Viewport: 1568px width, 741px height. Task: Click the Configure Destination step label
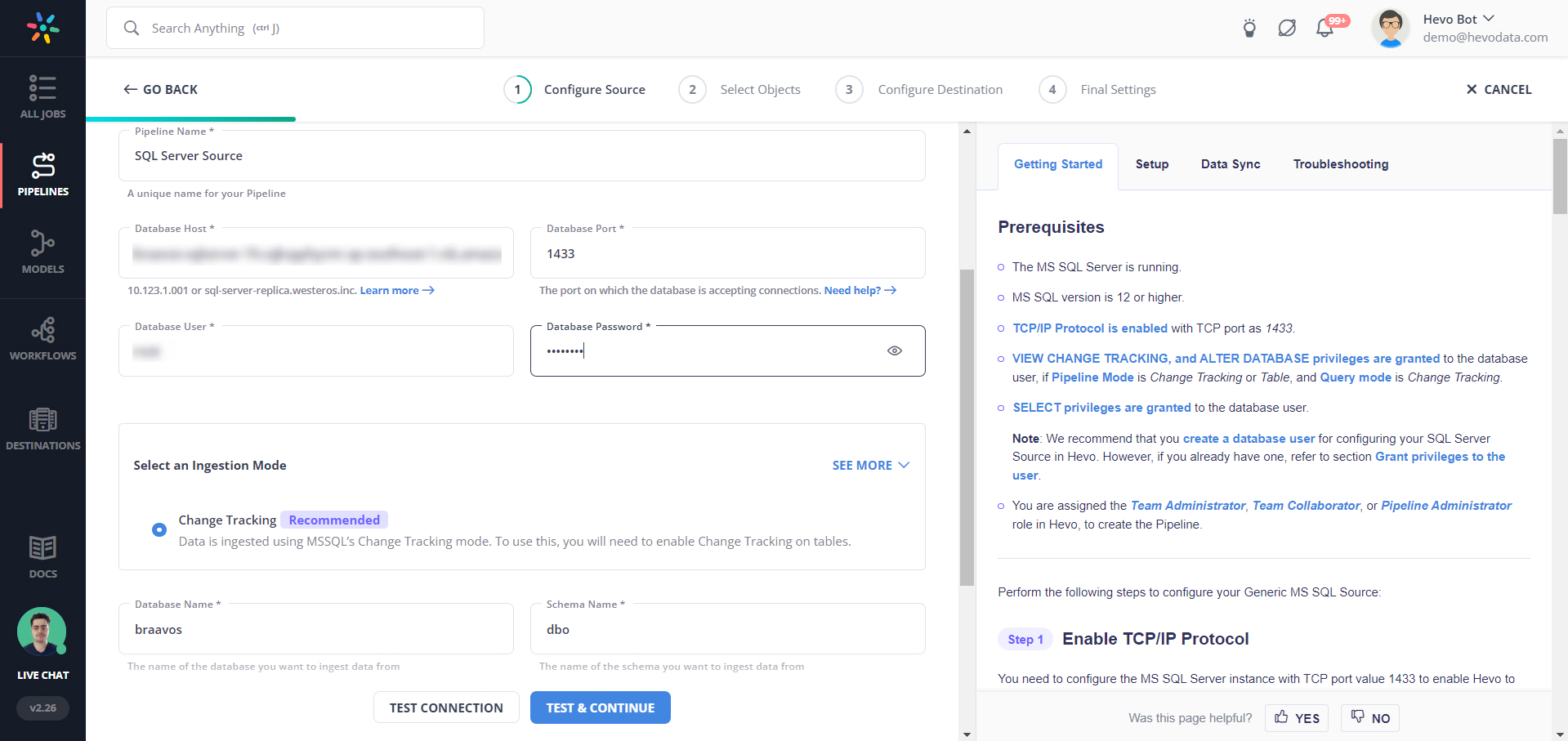coord(940,89)
